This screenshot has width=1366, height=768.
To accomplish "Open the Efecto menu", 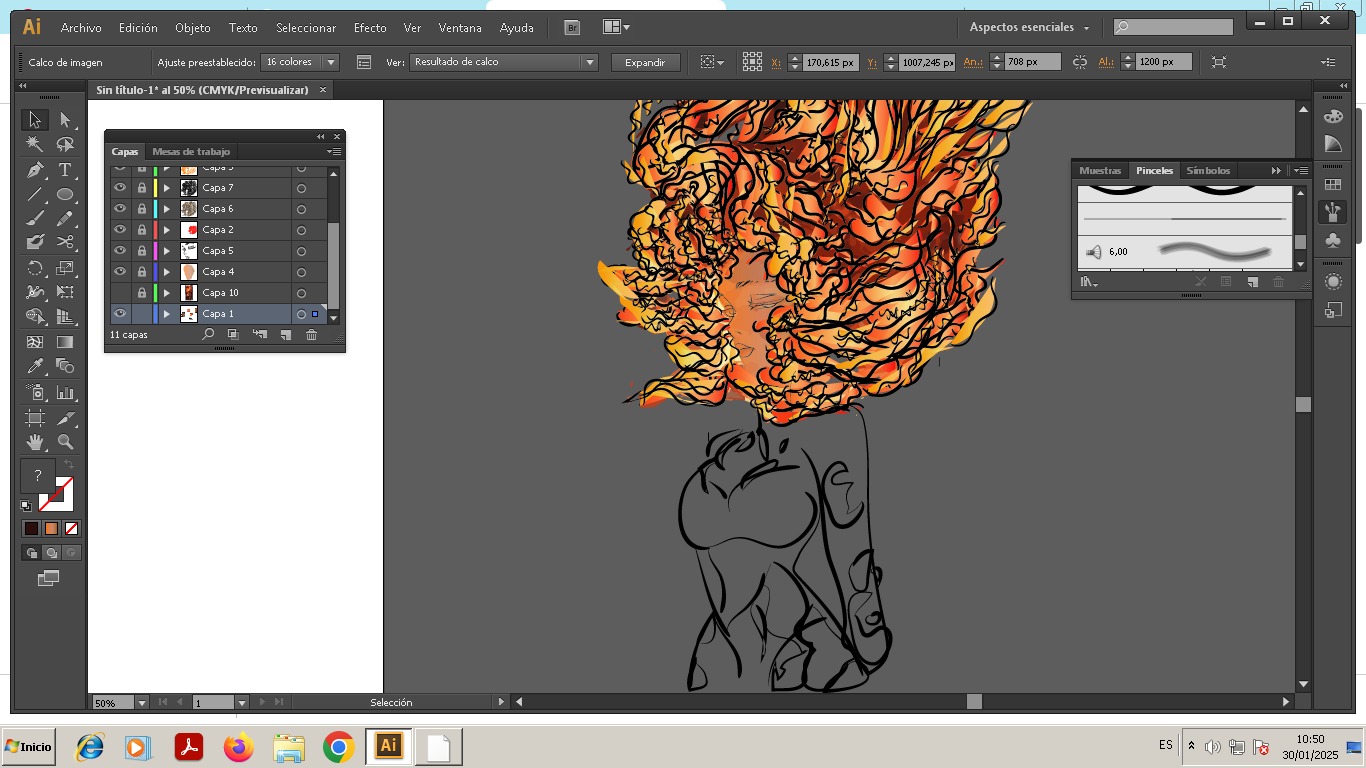I will coord(370,28).
